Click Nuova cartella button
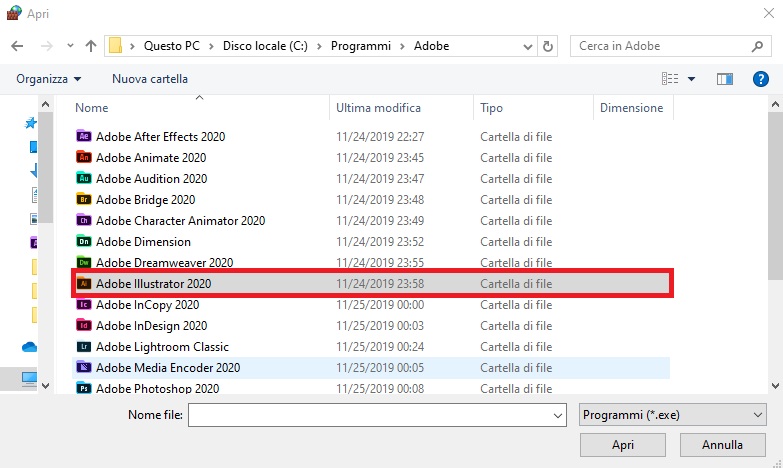Screen dimensions: 783x468 click(x=150, y=79)
